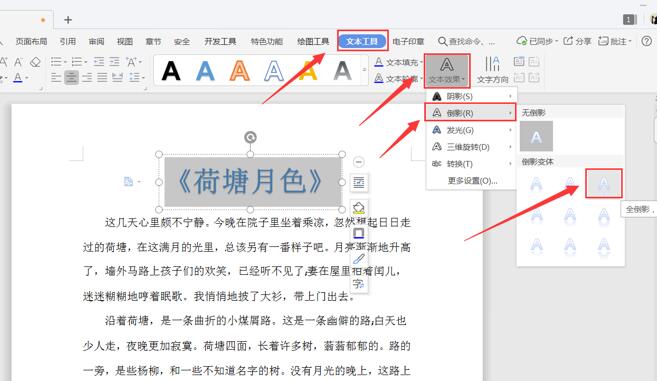
Task: Switch to the 安全 tab
Action: [x=182, y=42]
